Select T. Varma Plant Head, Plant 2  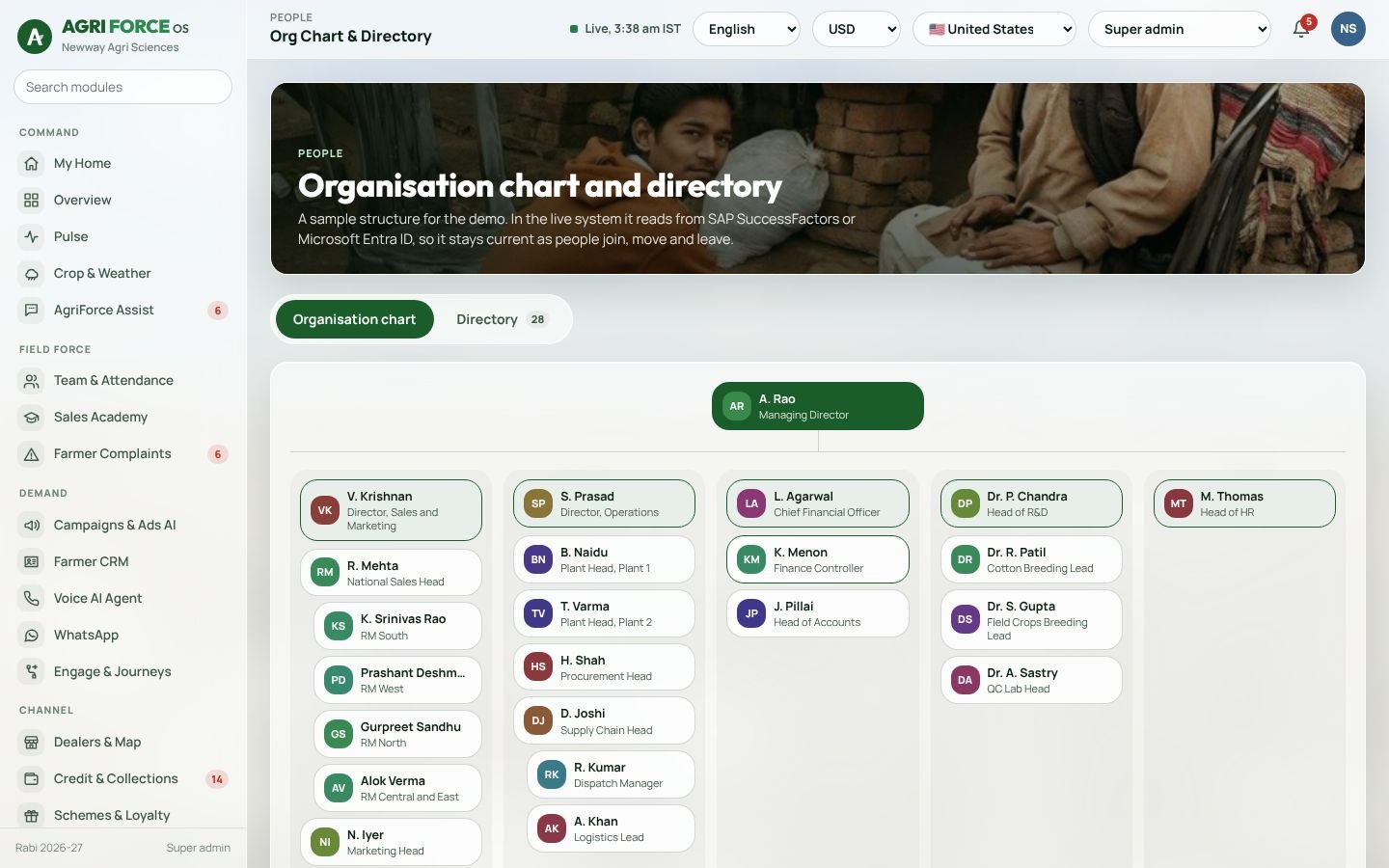(604, 613)
